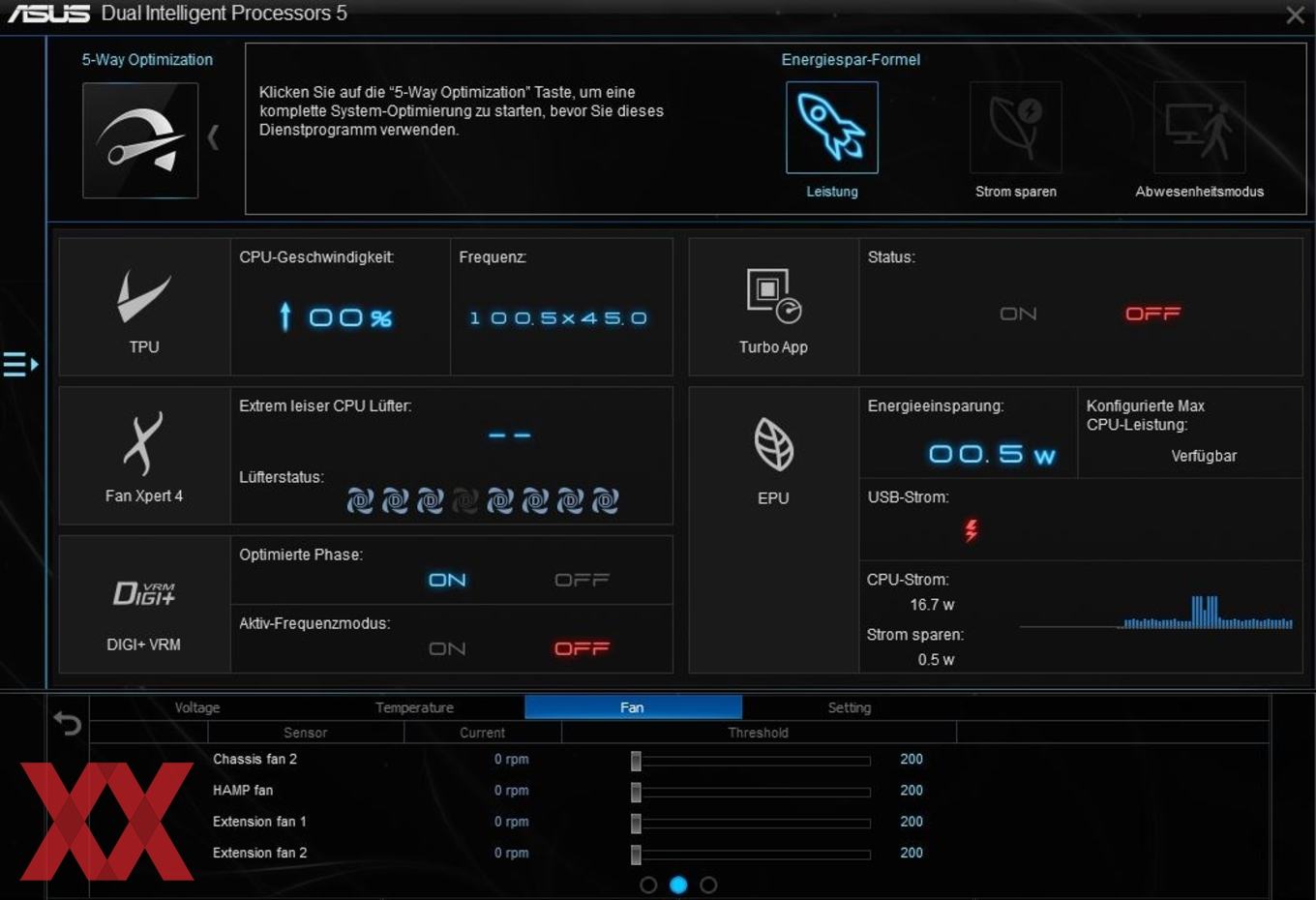1316x900 pixels.
Task: Select the Abwesenheitsmodus away profile
Action: click(1199, 128)
